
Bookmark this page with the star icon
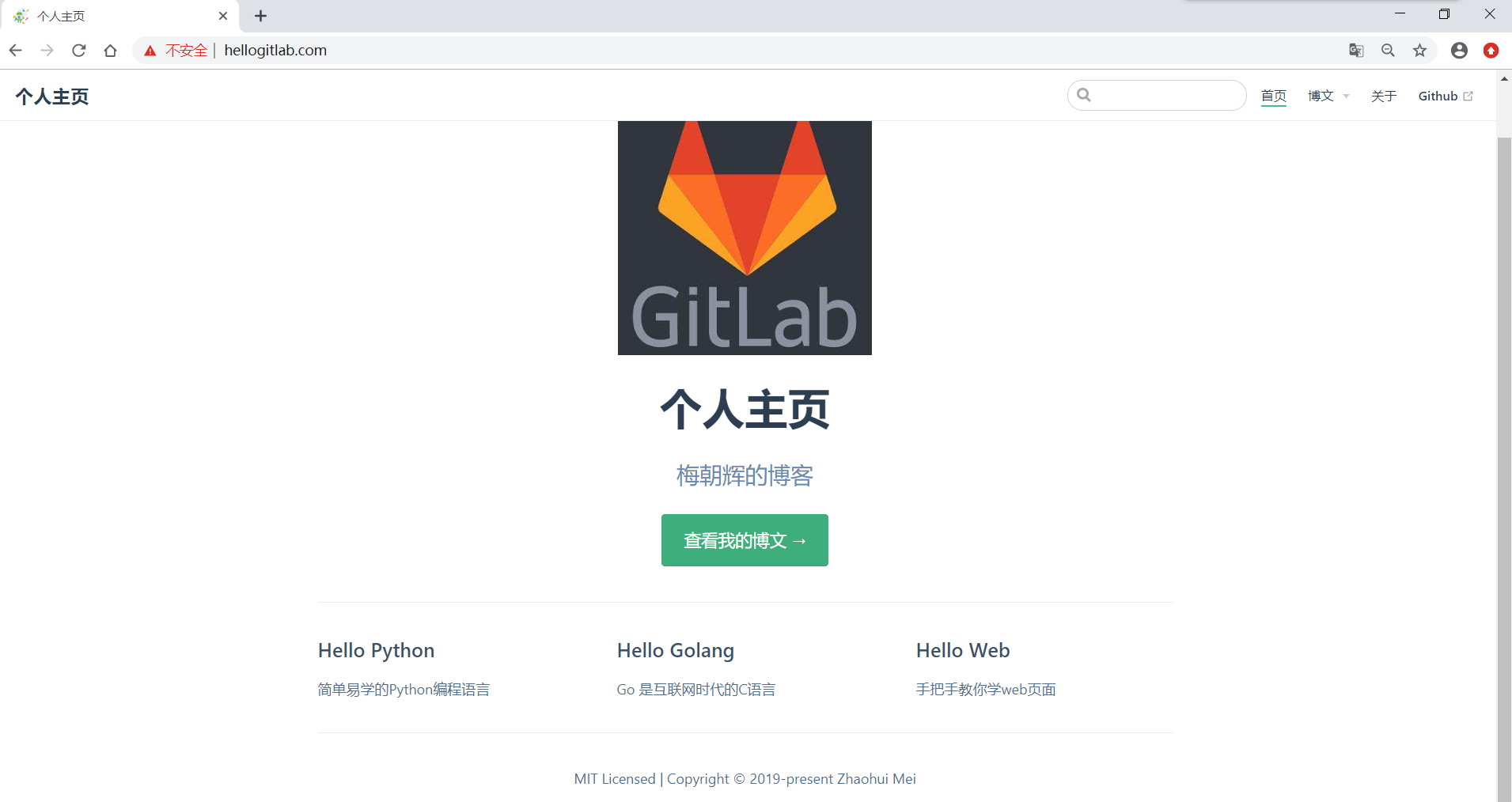coord(1420,51)
